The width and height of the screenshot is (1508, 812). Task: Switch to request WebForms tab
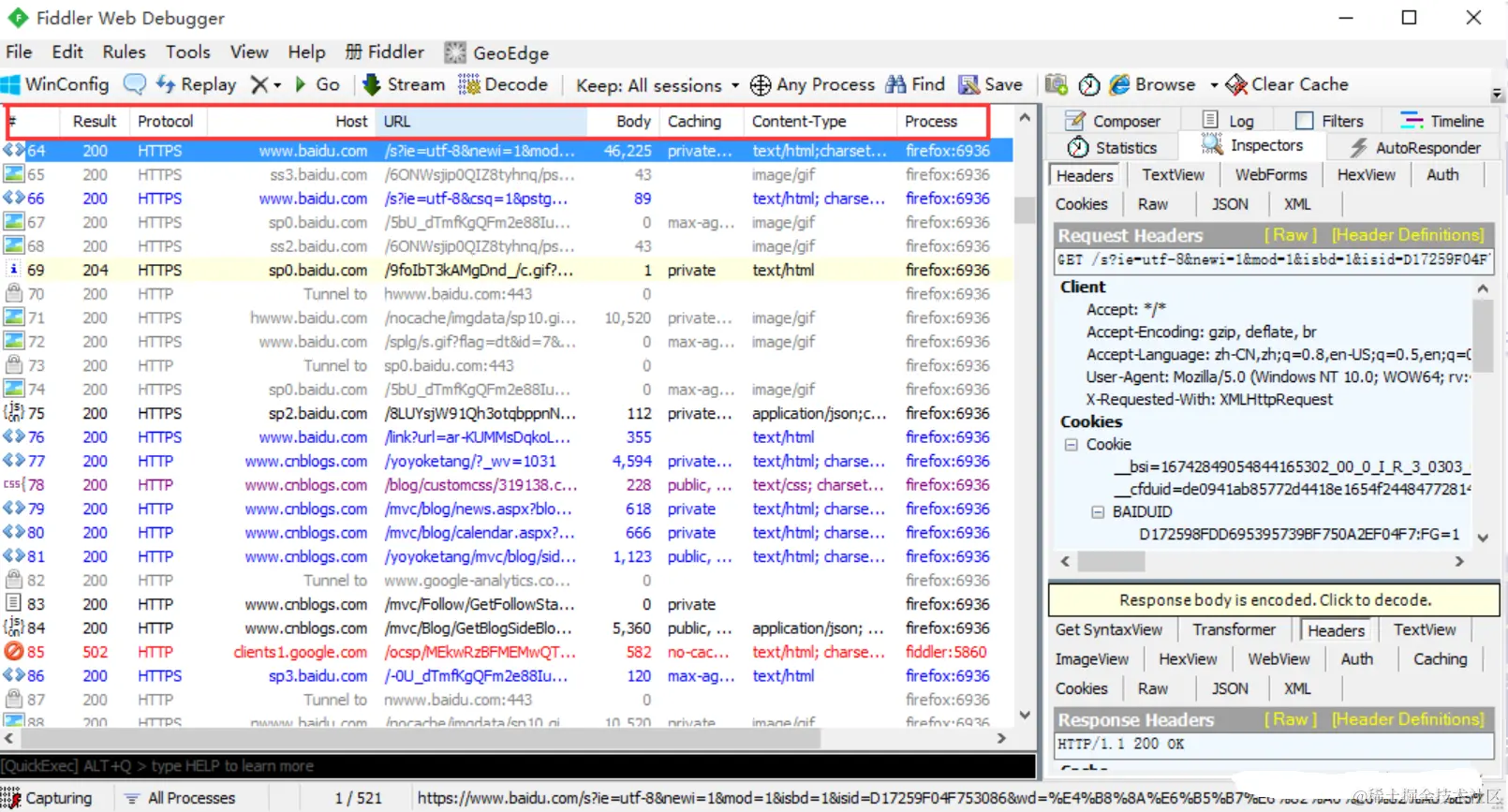[1271, 175]
